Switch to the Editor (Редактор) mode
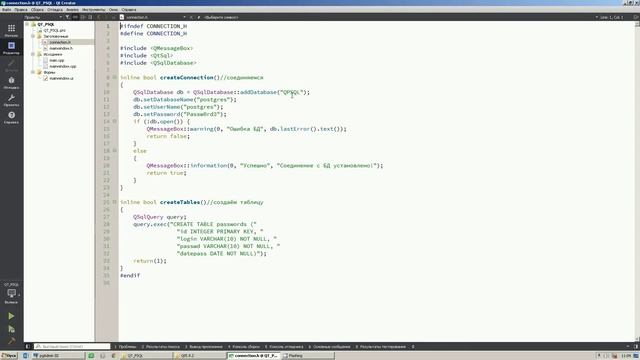 pyautogui.click(x=11, y=48)
